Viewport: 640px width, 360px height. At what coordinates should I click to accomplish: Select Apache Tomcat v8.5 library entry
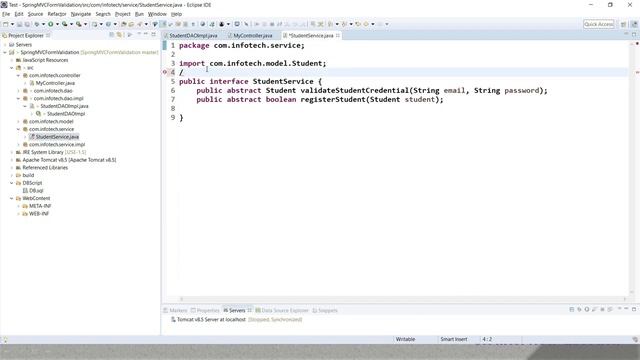click(69, 160)
